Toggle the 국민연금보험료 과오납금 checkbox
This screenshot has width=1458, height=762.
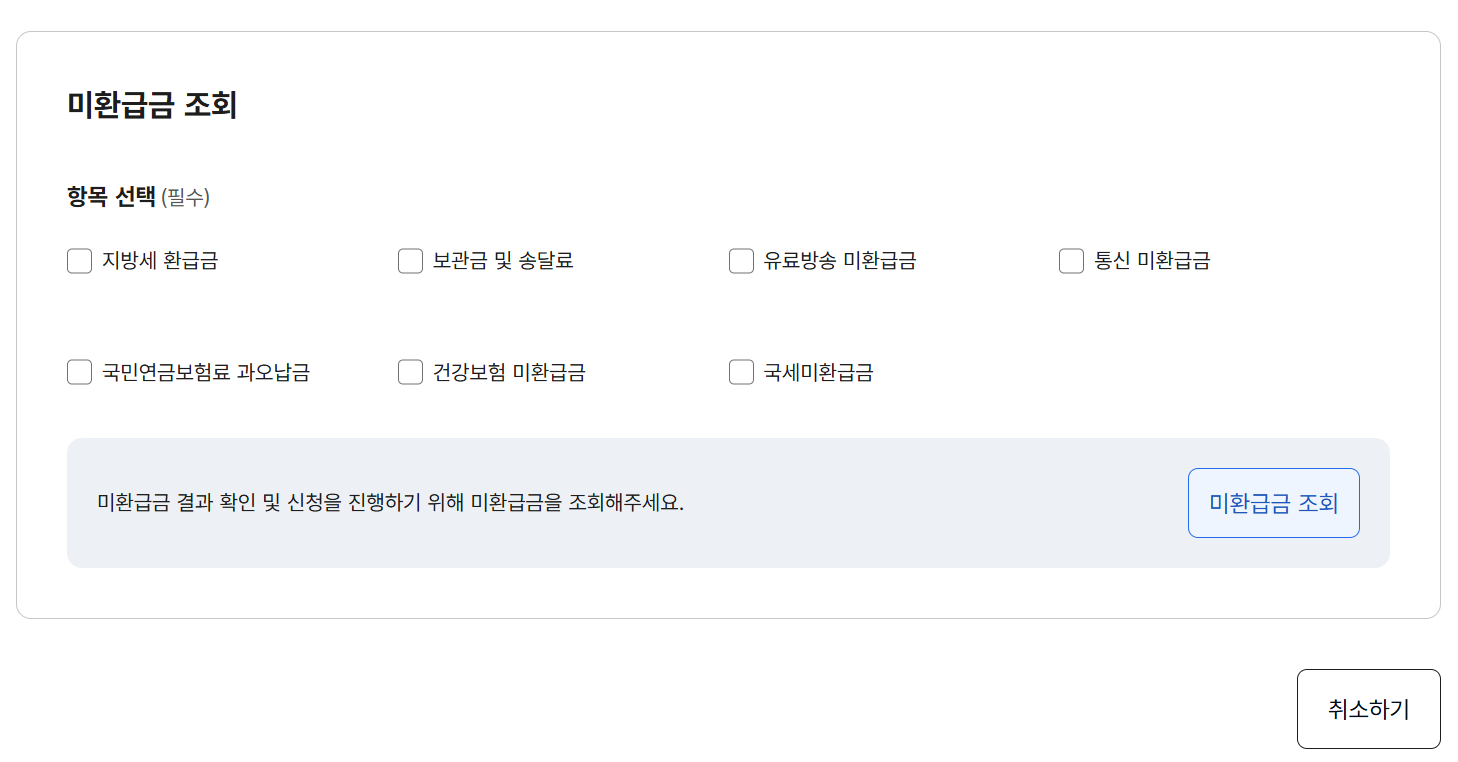80,372
